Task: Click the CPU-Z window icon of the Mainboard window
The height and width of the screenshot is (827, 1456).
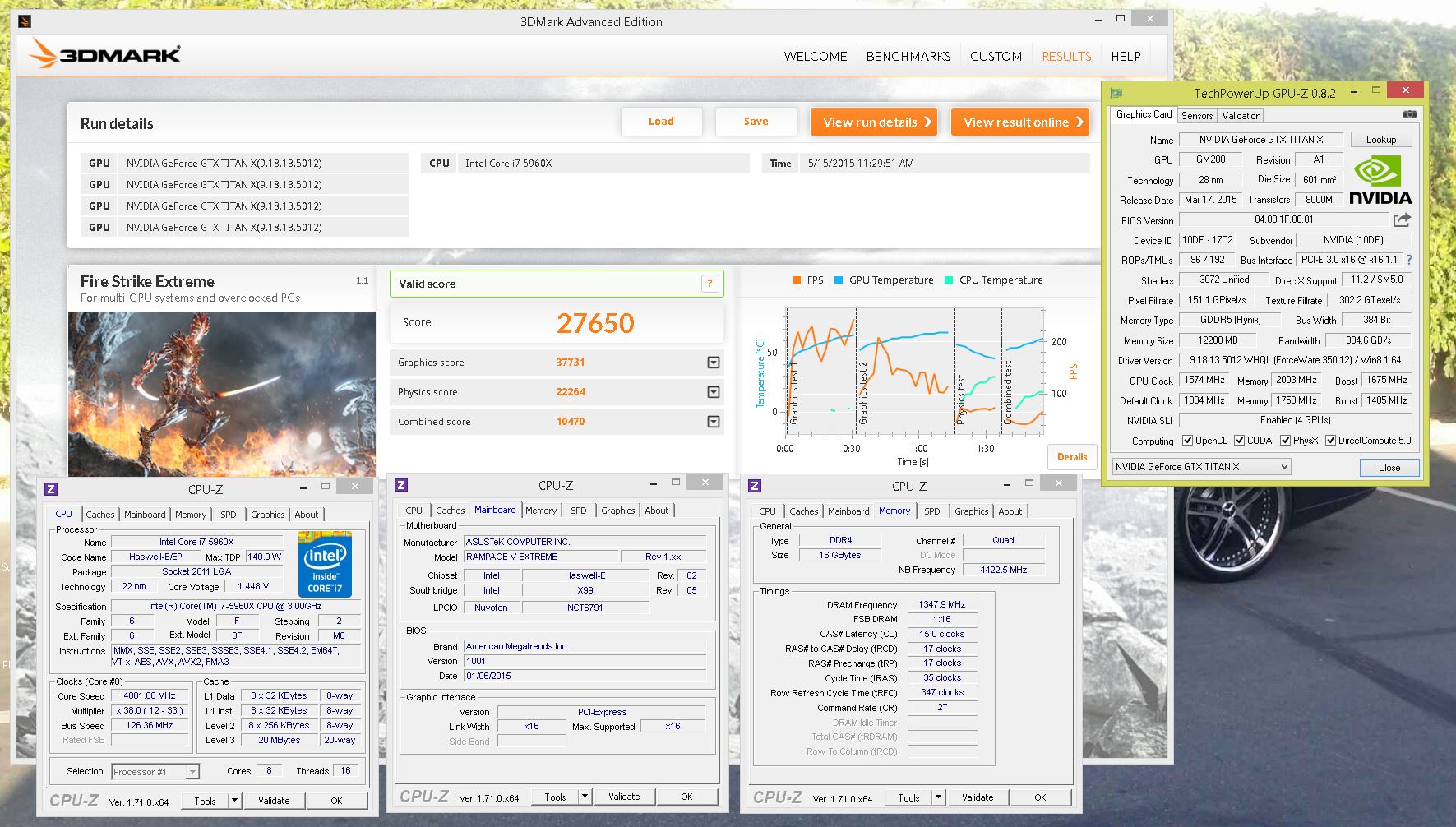Action: (x=402, y=485)
